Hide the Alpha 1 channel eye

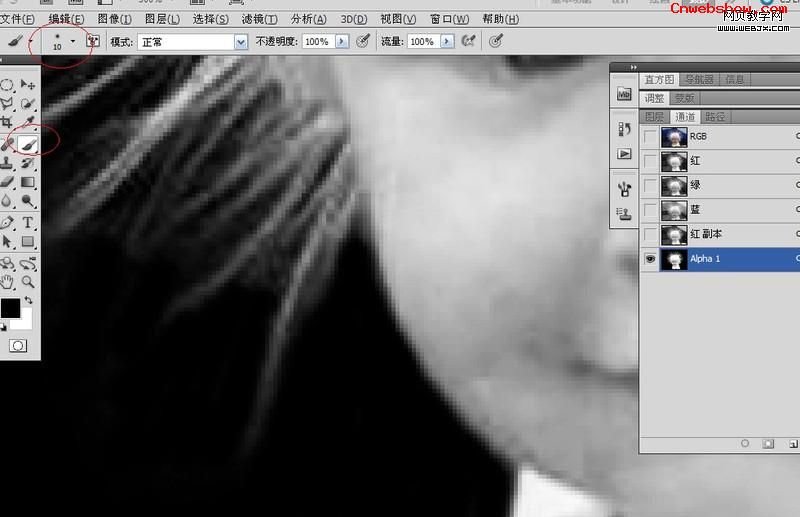pyautogui.click(x=651, y=259)
